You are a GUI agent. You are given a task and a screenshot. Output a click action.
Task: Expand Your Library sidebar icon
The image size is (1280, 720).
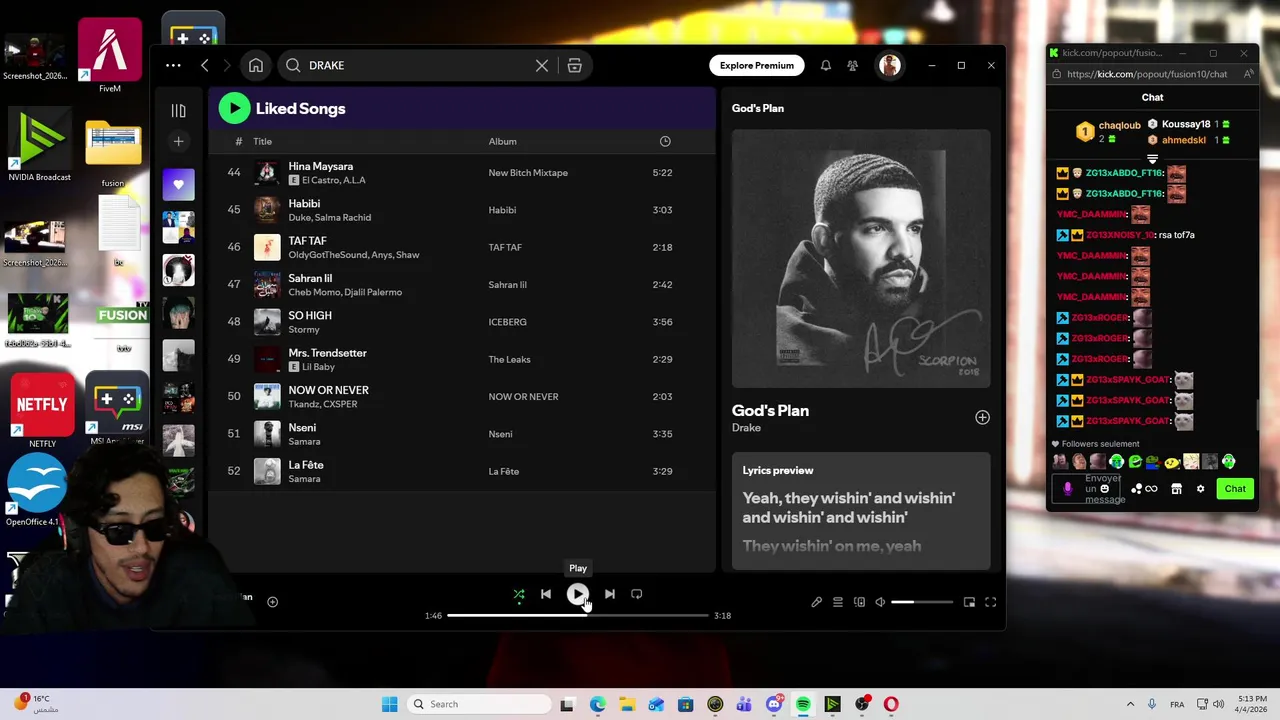[178, 111]
